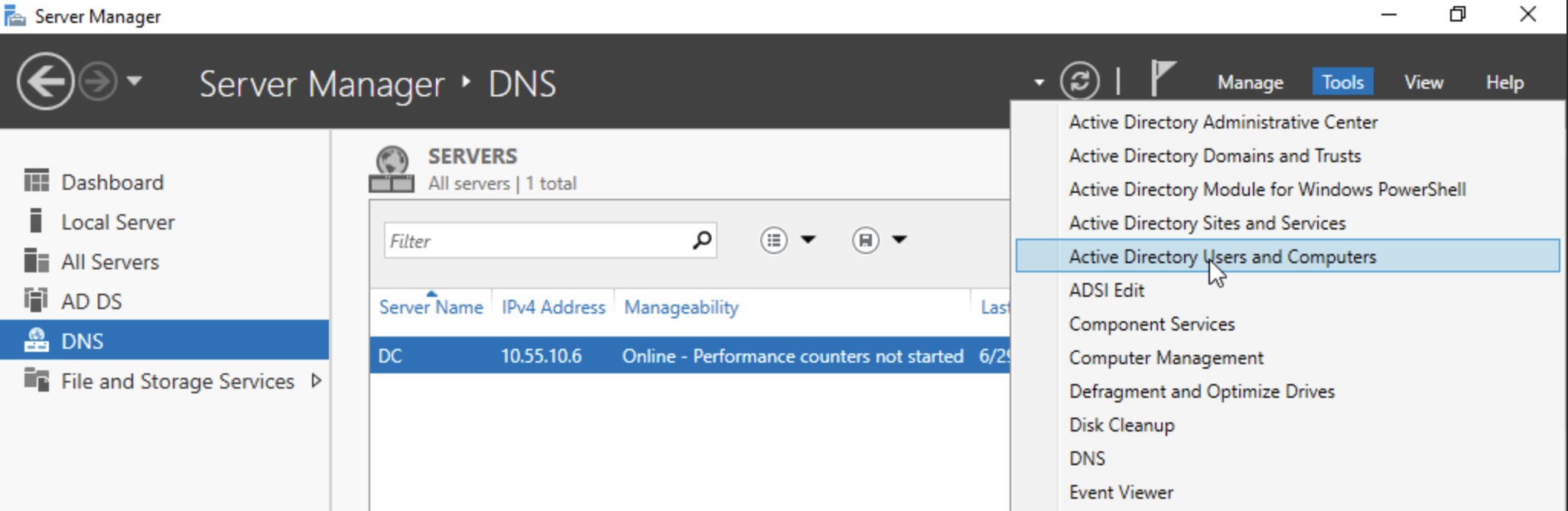This screenshot has height=511, width=1568.
Task: Open navigation history dropdown arrow
Action: (x=135, y=80)
